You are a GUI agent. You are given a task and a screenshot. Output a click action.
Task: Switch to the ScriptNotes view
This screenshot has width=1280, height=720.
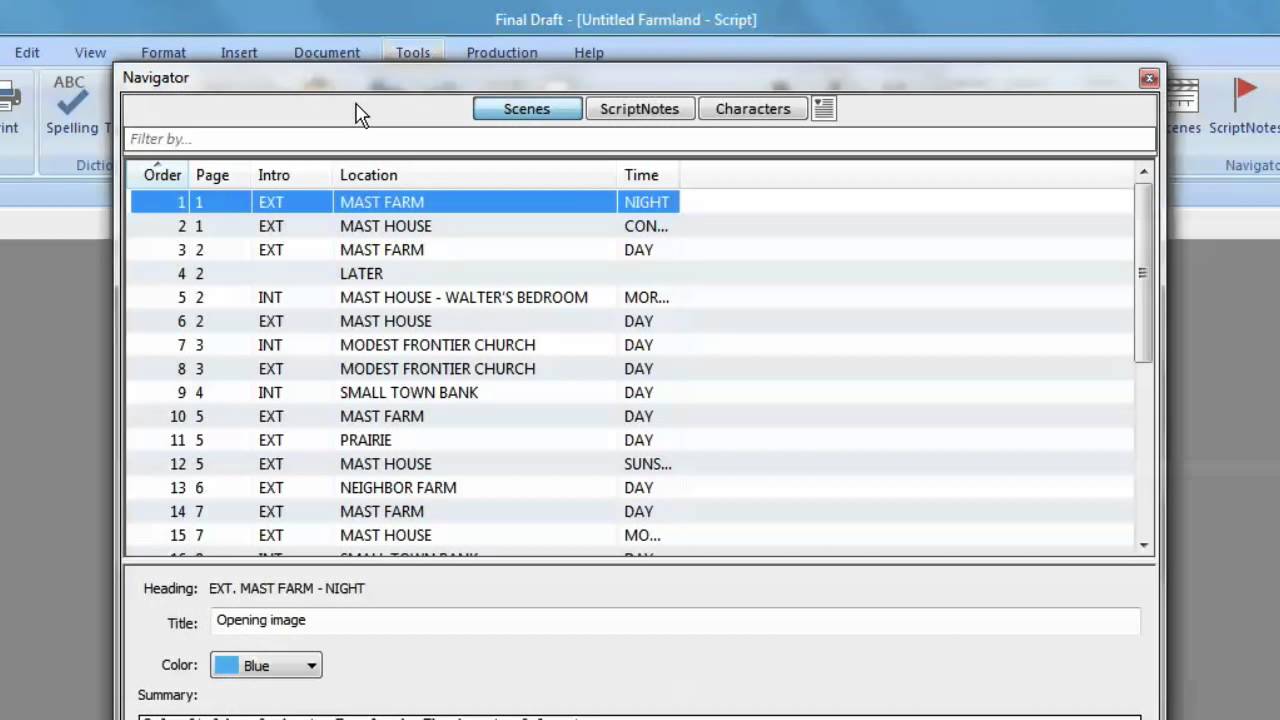[639, 109]
